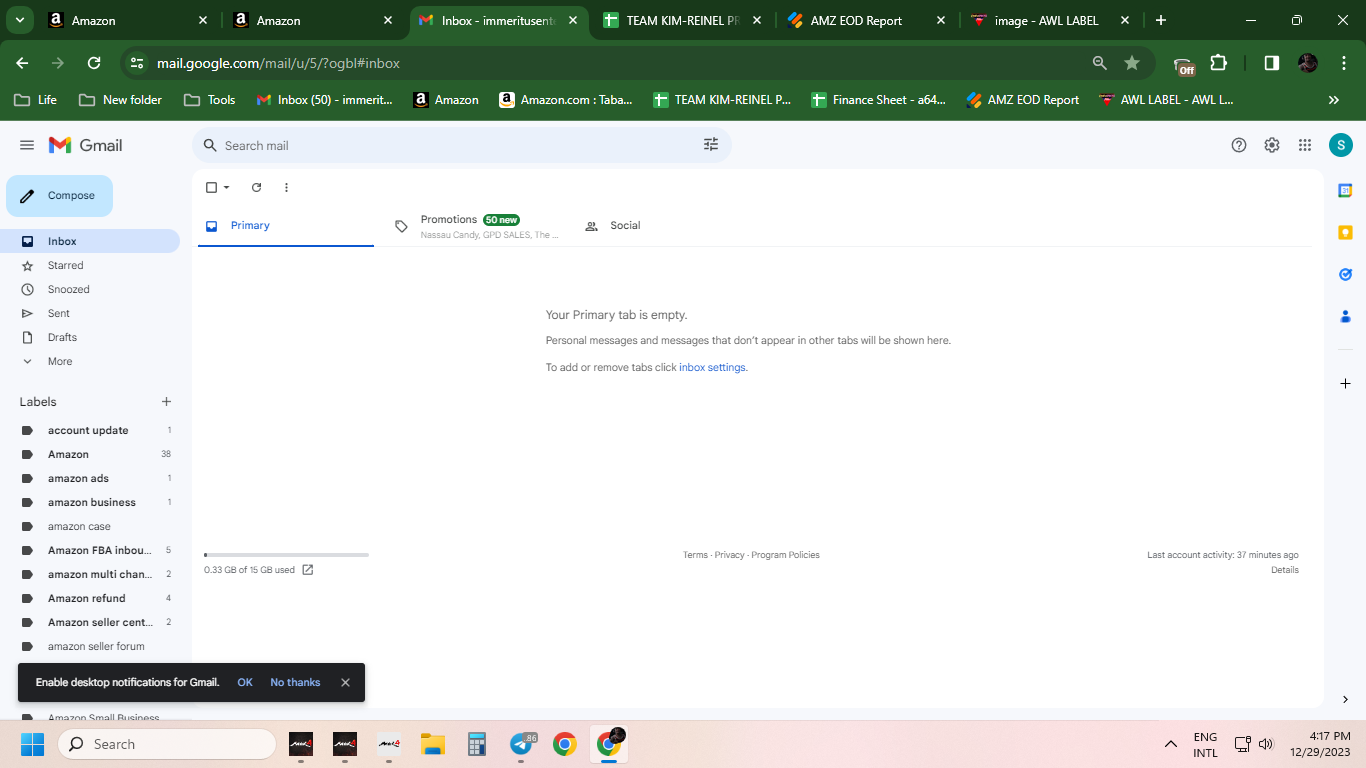Open storage manage external link icon
This screenshot has height=768, width=1366.
tap(308, 570)
